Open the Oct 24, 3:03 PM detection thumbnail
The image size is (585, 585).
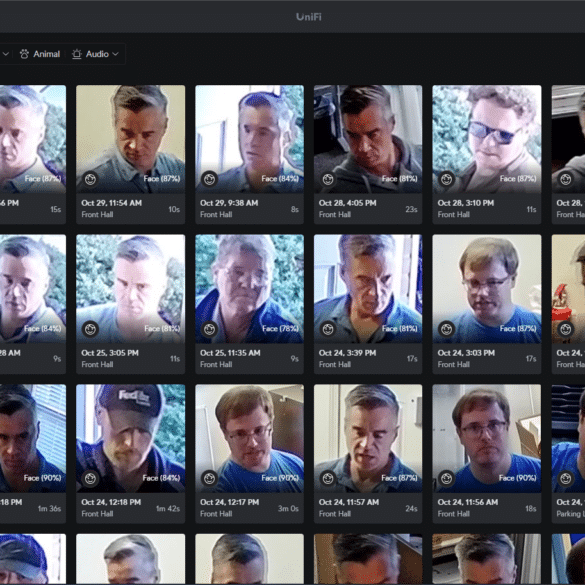[487, 289]
